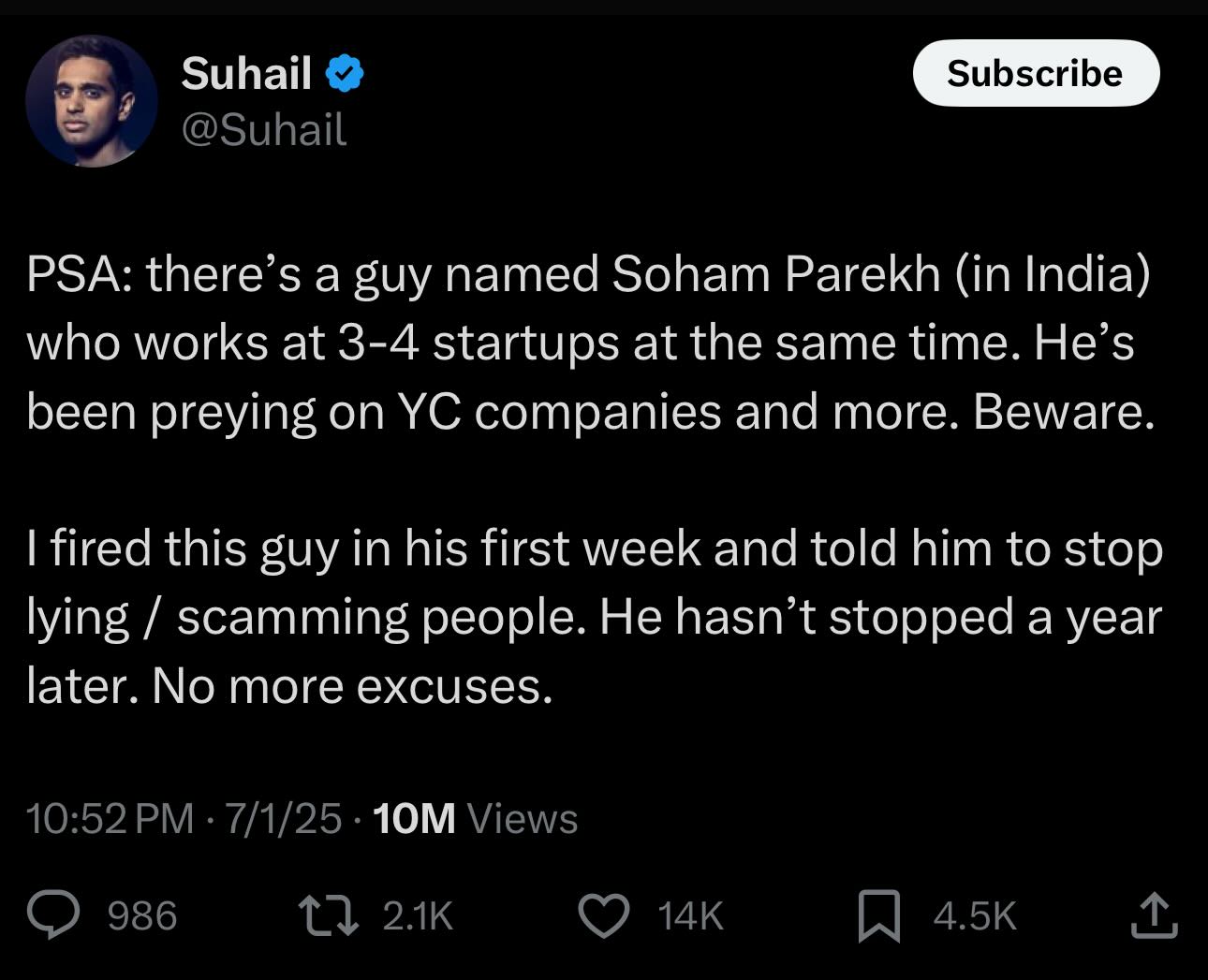View analytics via the 10M Views label

point(475,818)
